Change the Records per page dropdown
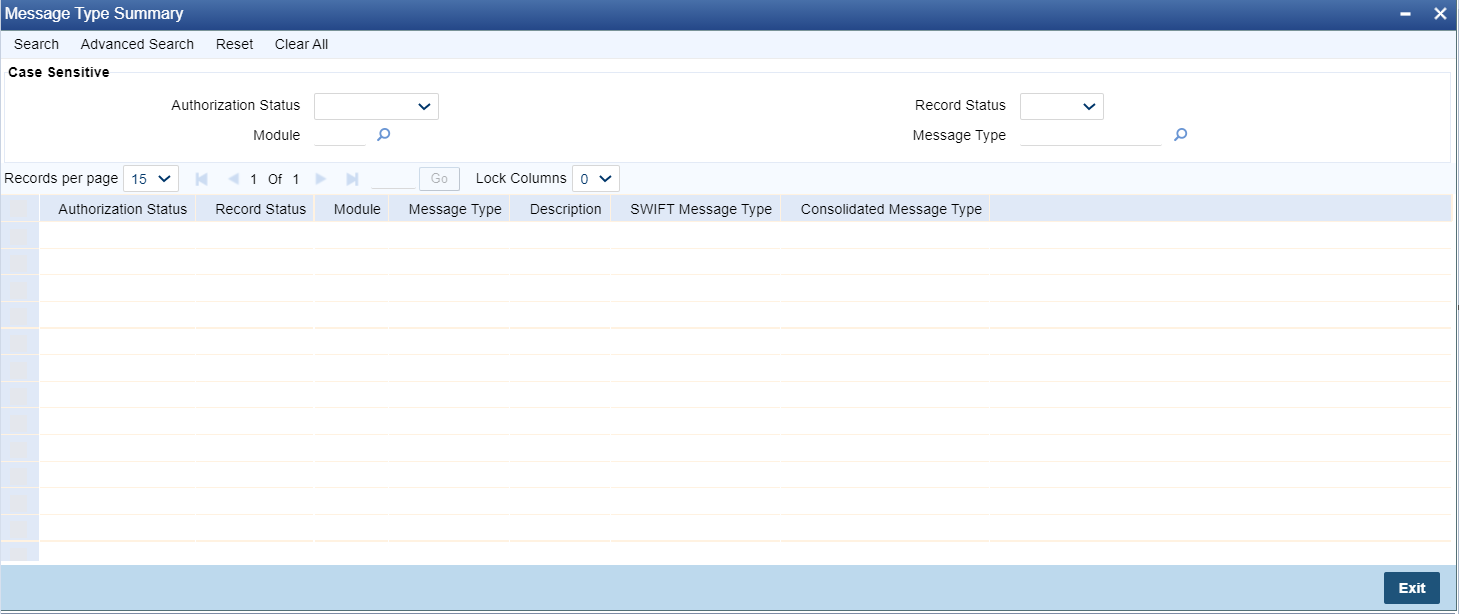This screenshot has width=1459, height=614. click(151, 179)
